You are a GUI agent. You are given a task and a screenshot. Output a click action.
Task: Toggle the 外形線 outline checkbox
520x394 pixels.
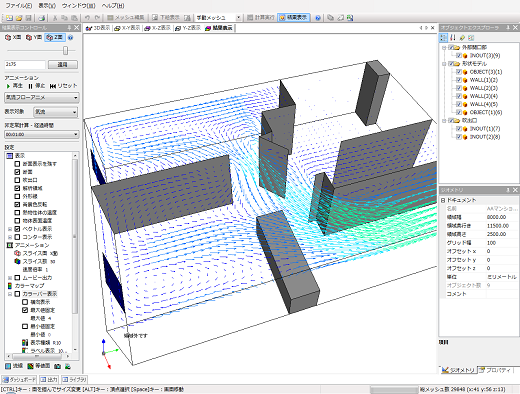[x=17, y=196]
